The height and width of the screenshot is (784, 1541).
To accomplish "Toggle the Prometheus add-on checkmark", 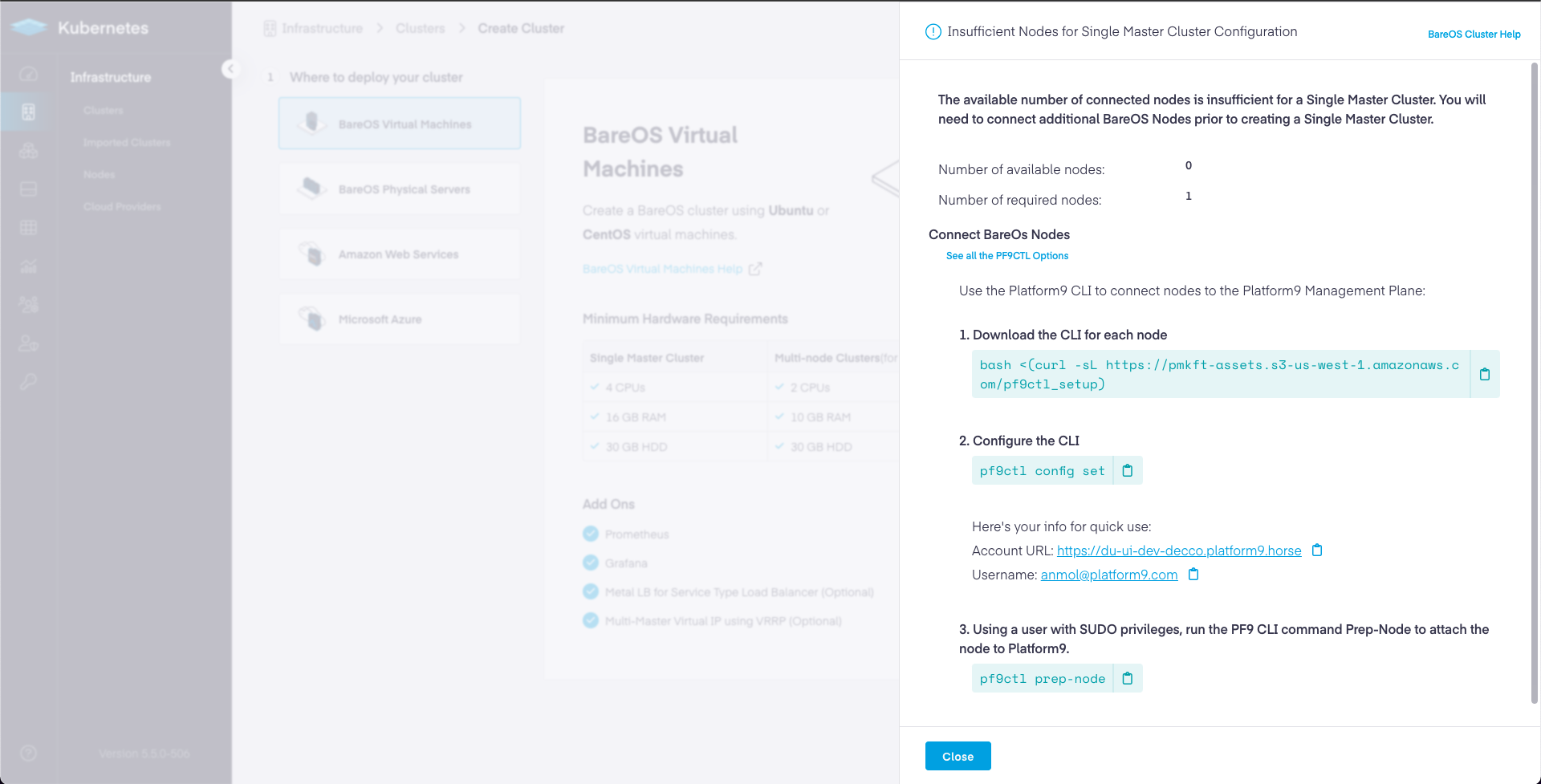I will pos(591,534).
